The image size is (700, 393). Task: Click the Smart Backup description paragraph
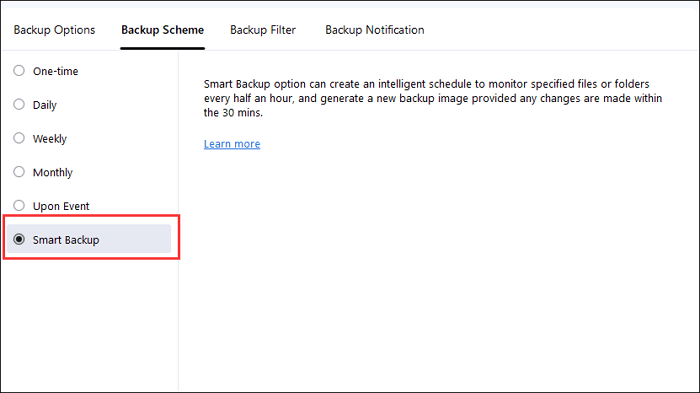click(433, 98)
